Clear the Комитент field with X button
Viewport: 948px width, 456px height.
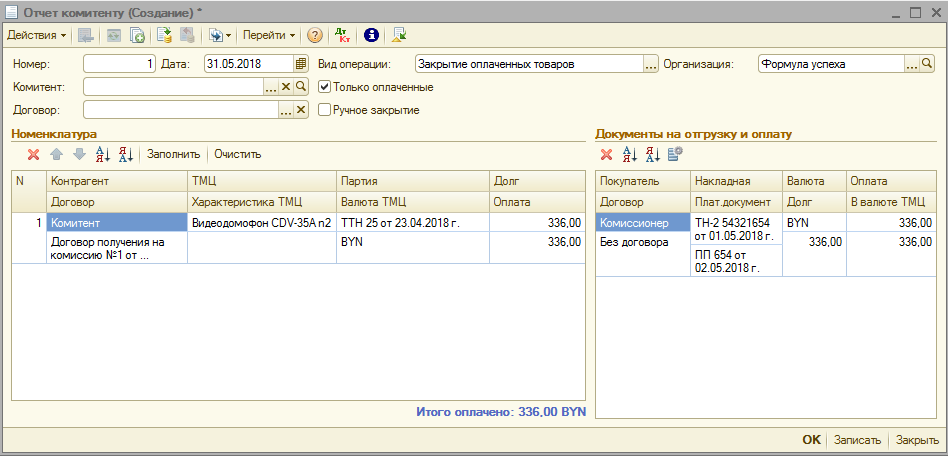click(285, 87)
